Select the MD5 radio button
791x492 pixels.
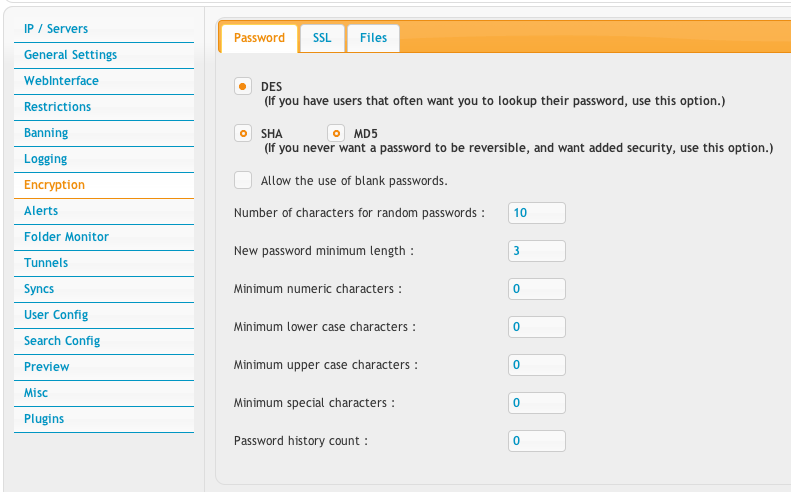coord(336,133)
